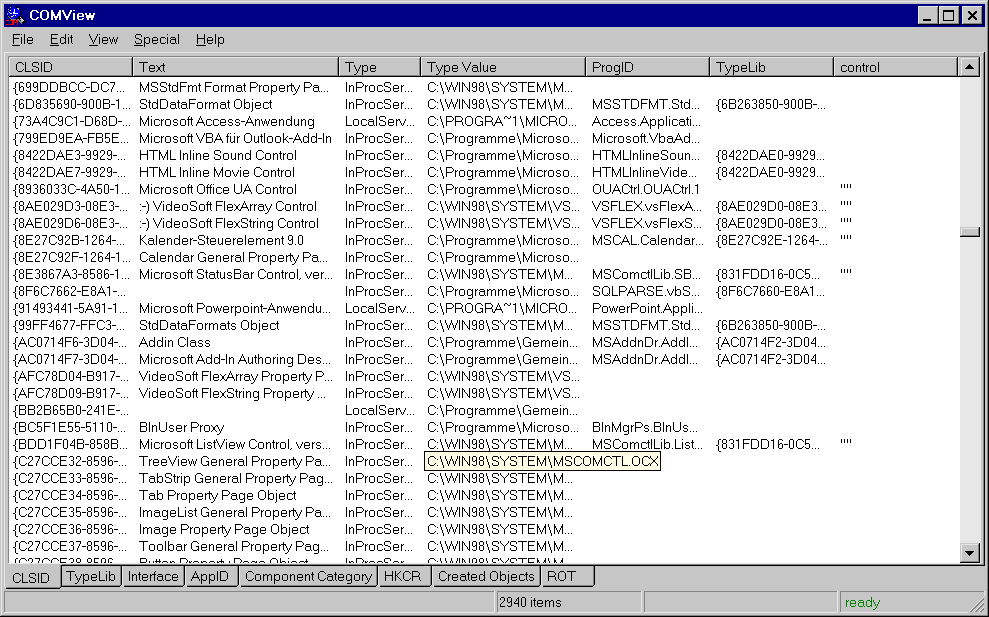Select the Microsoft StatusBar Control row
The width and height of the screenshot is (989, 617).
click(x=484, y=275)
